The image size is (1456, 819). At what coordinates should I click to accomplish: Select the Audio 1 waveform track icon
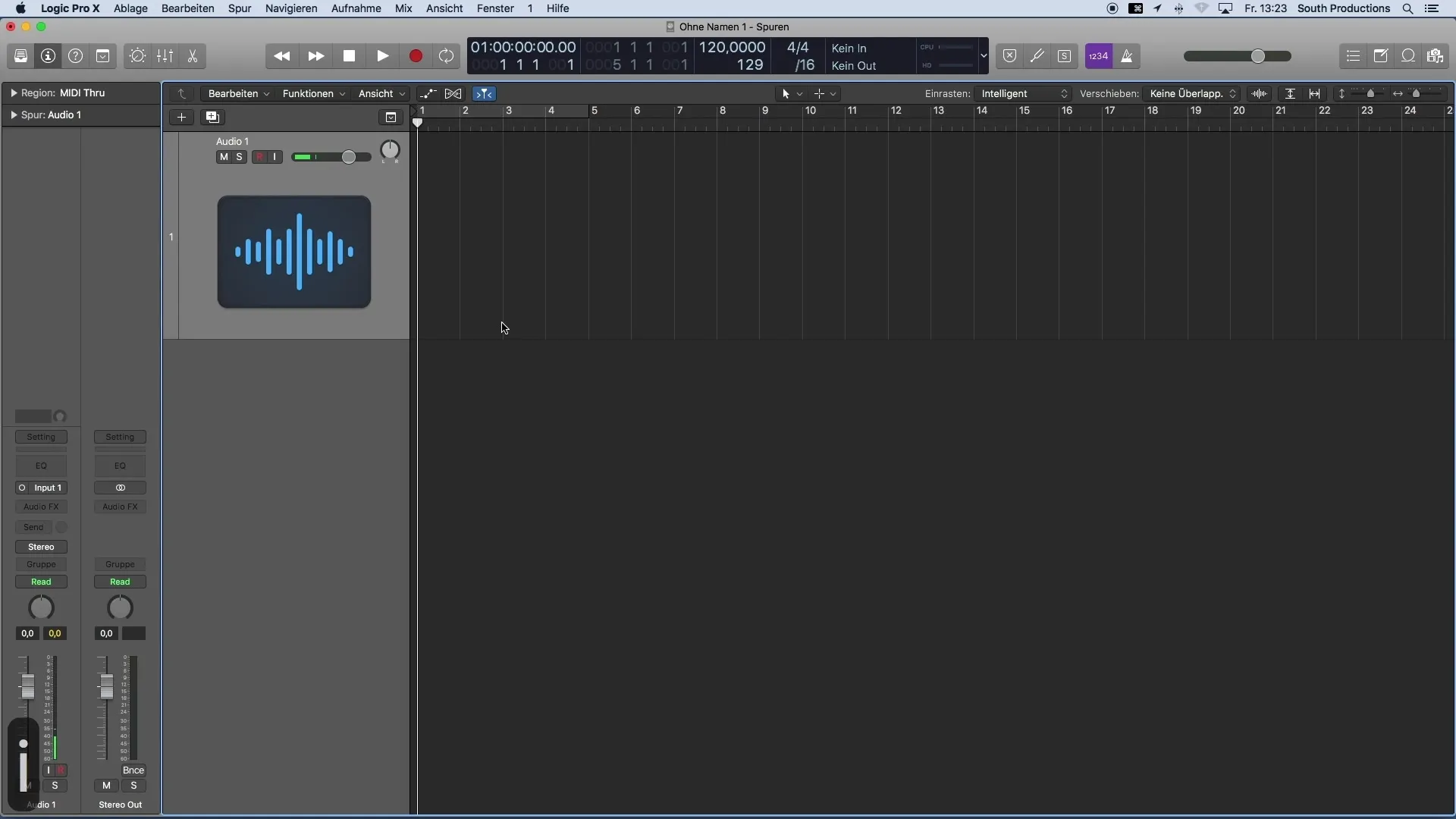[294, 252]
